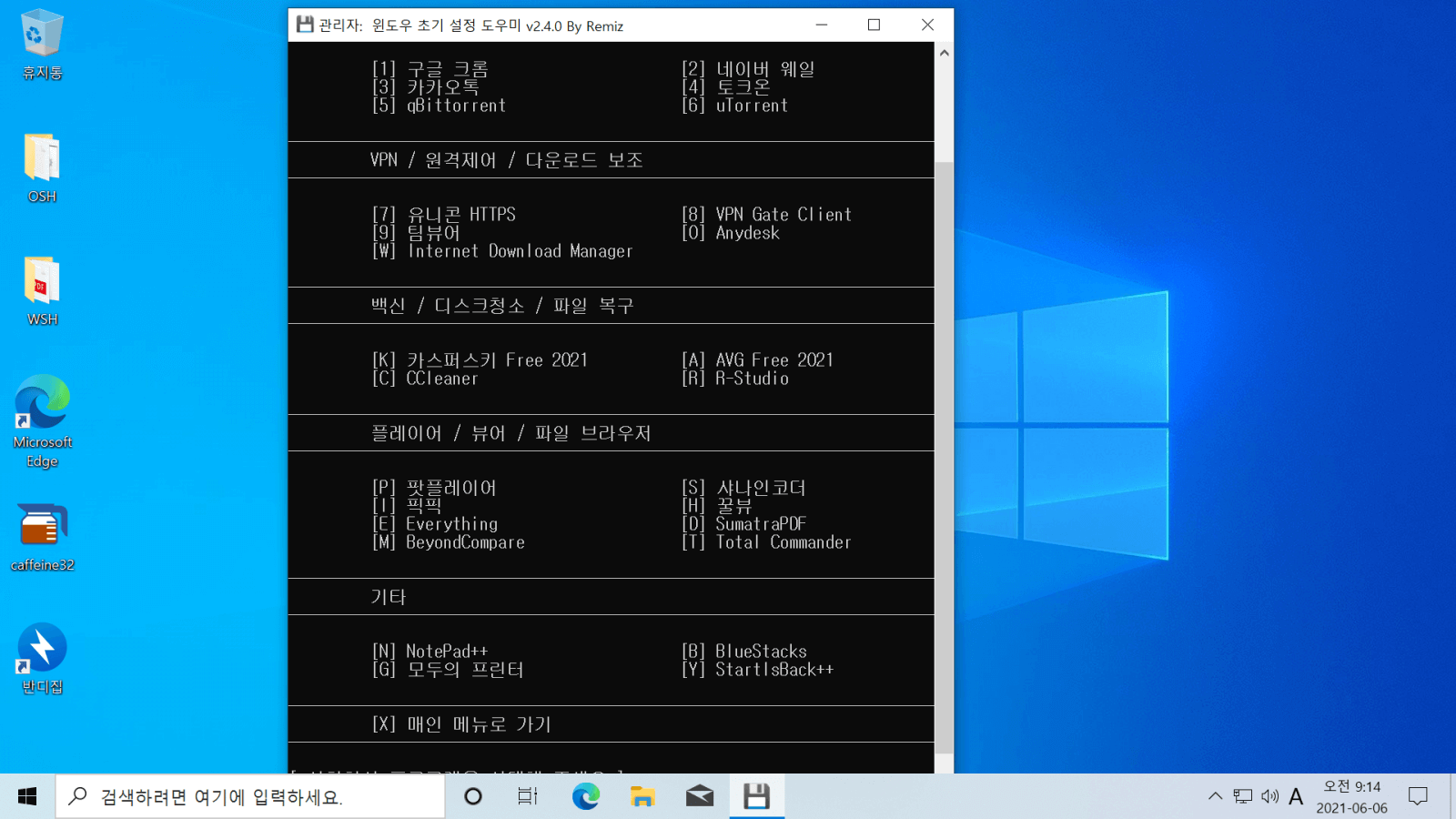Click the [5] qBittorrent entry
1456x819 pixels.
point(439,106)
